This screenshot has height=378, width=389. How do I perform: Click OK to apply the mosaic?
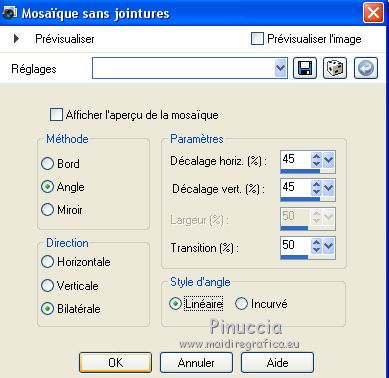[x=115, y=362]
